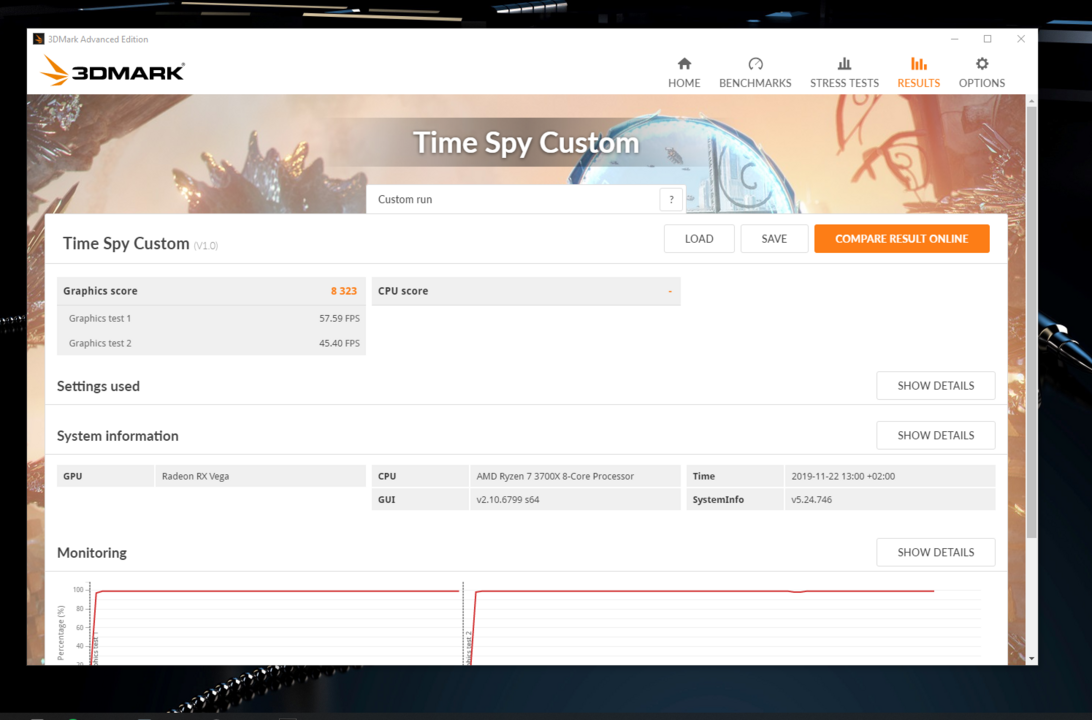
Task: Click the 3DMark logo
Action: 113,71
